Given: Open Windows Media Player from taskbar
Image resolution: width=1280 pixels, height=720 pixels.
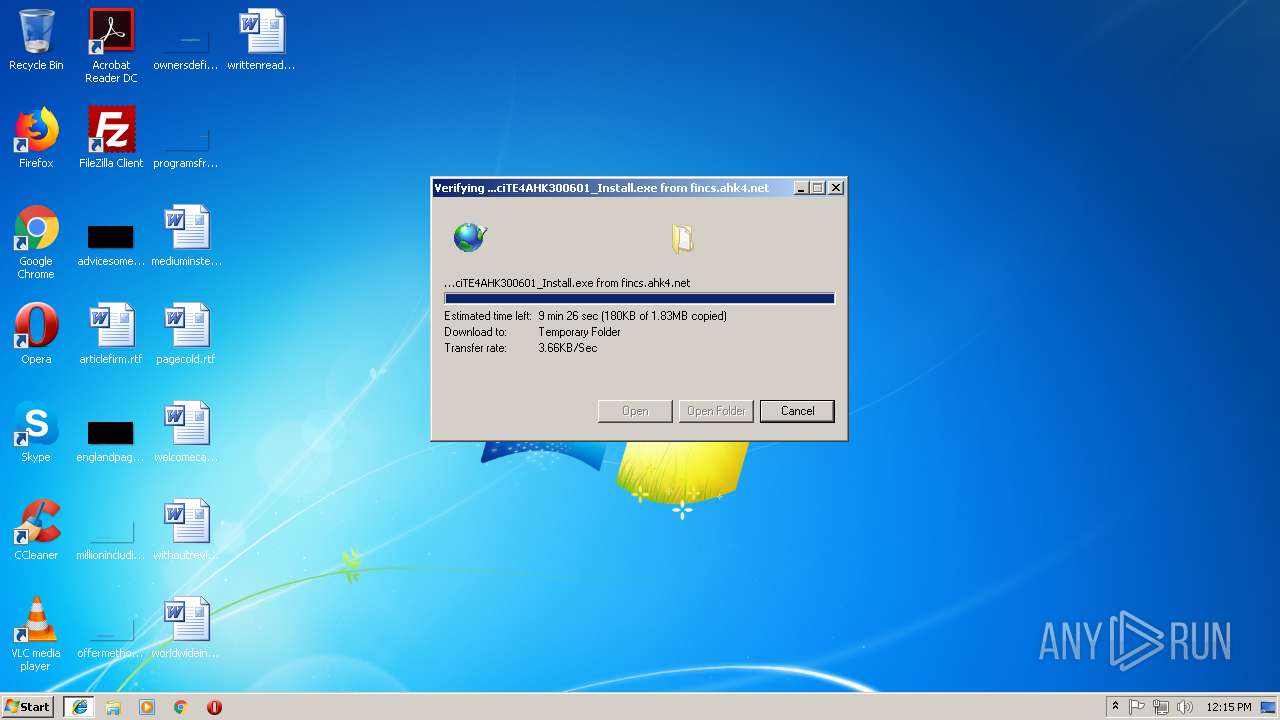Looking at the screenshot, I should [147, 707].
